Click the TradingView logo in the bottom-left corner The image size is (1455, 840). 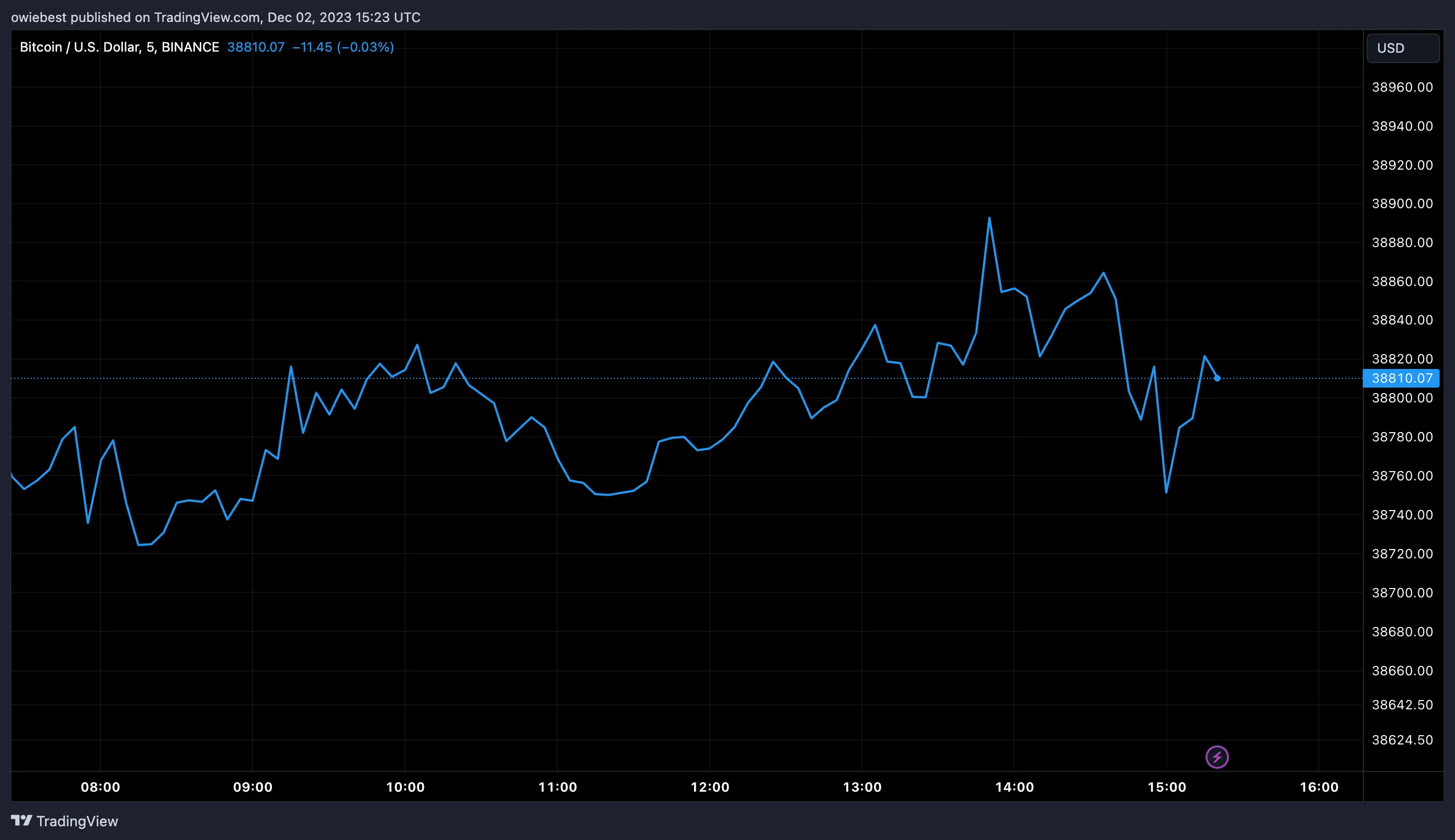[64, 820]
